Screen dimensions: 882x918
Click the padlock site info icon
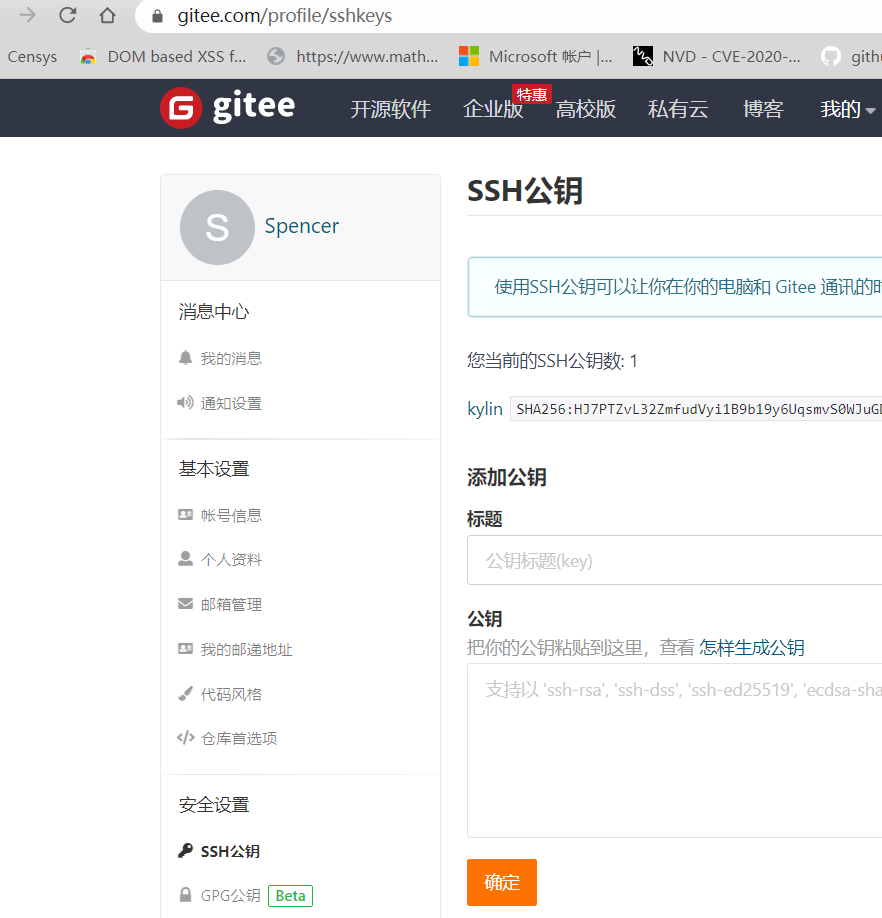click(157, 16)
